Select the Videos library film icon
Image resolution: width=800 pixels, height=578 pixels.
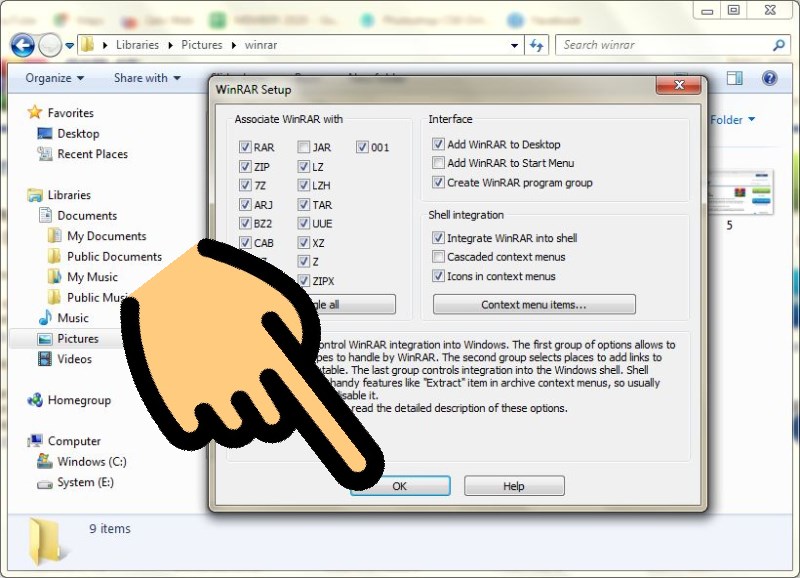click(x=45, y=359)
